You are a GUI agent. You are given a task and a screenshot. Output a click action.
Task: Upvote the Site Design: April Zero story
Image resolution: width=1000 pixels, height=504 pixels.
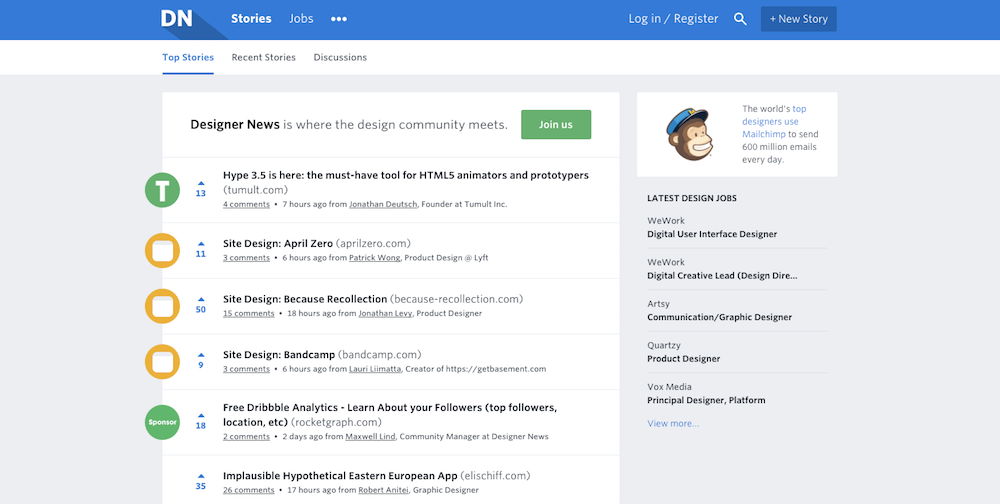click(201, 243)
